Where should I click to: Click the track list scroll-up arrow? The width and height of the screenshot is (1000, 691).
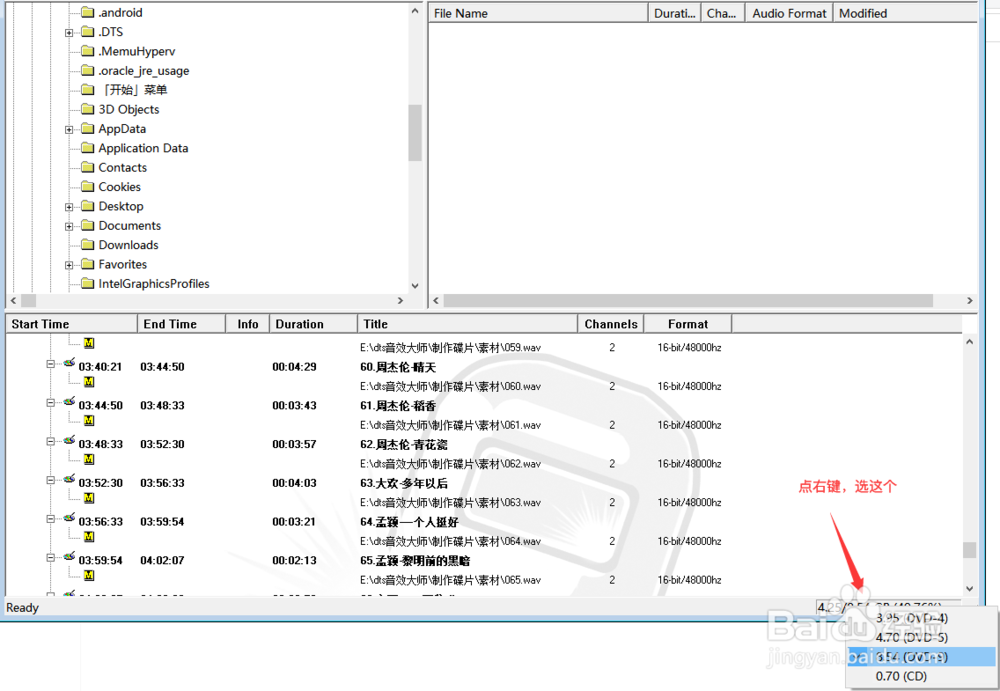(x=969, y=342)
